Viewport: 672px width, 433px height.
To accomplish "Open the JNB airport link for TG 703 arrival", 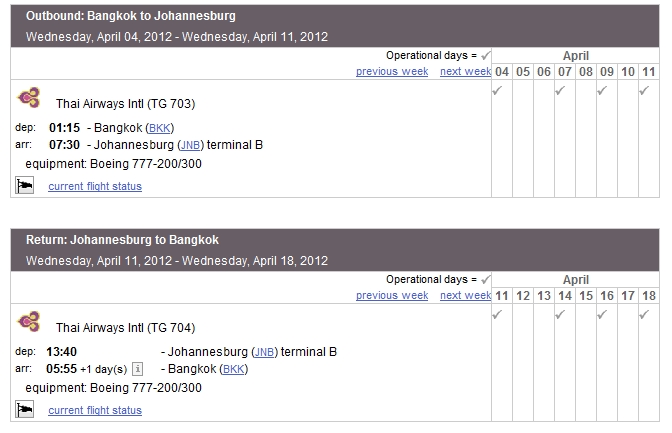I will point(190,145).
